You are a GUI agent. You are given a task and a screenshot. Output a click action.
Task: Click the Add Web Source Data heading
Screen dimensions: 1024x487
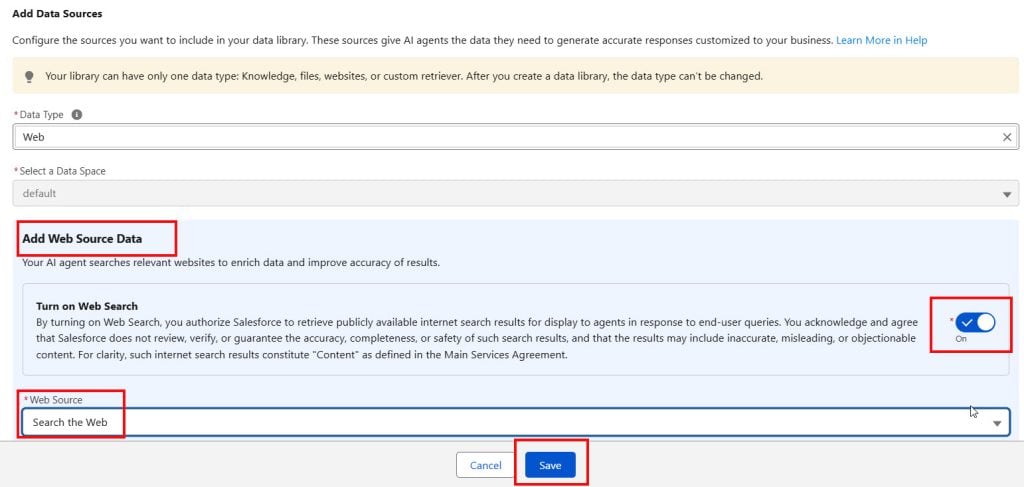point(82,239)
